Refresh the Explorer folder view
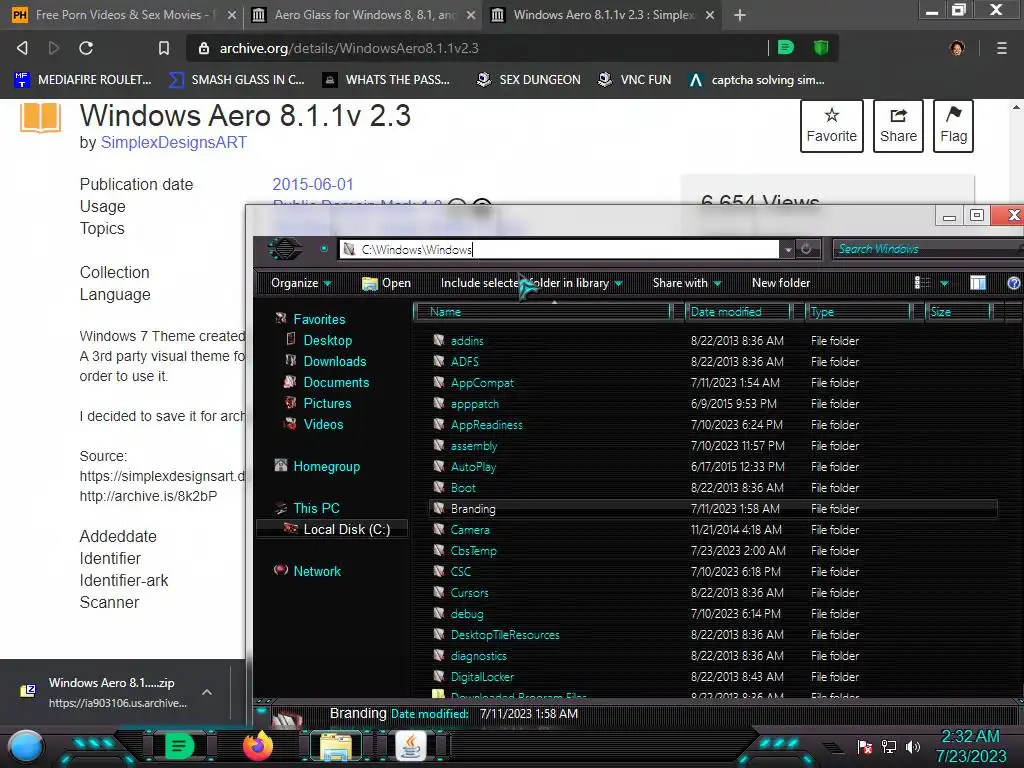The width and height of the screenshot is (1024, 768). pyautogui.click(x=807, y=249)
